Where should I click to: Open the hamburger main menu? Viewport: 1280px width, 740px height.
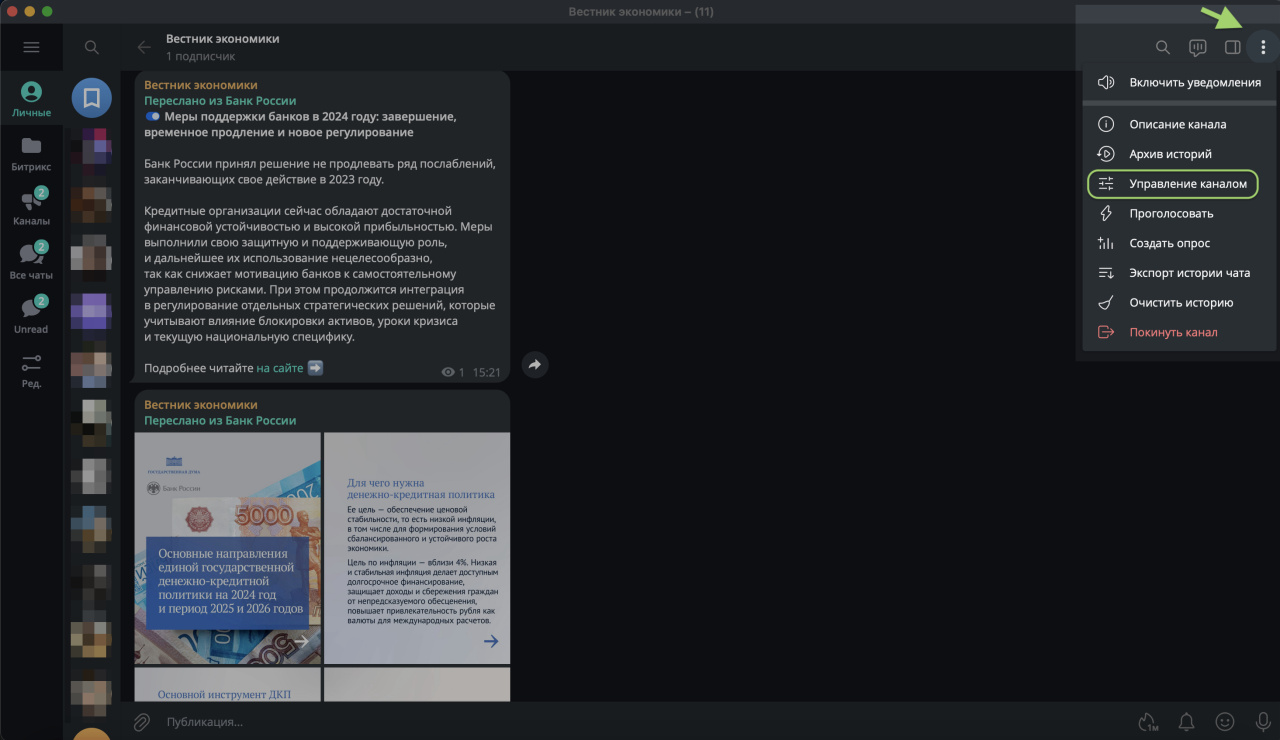[31, 47]
